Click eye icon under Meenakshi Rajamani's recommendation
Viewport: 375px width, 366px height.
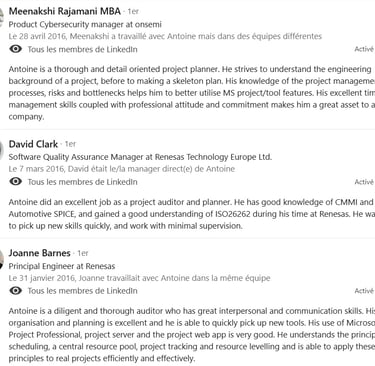(x=15, y=49)
